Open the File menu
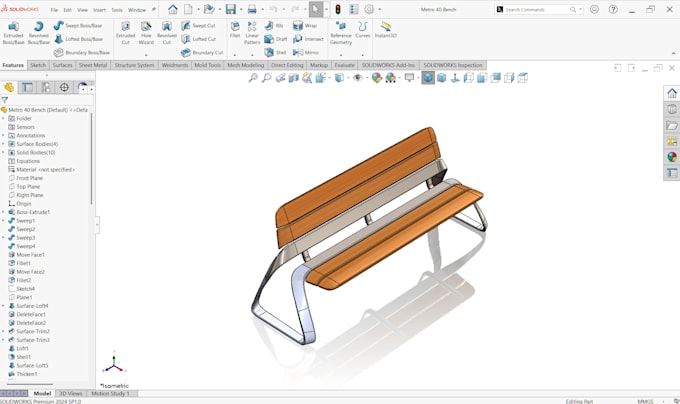The image size is (680, 404). 54,10
